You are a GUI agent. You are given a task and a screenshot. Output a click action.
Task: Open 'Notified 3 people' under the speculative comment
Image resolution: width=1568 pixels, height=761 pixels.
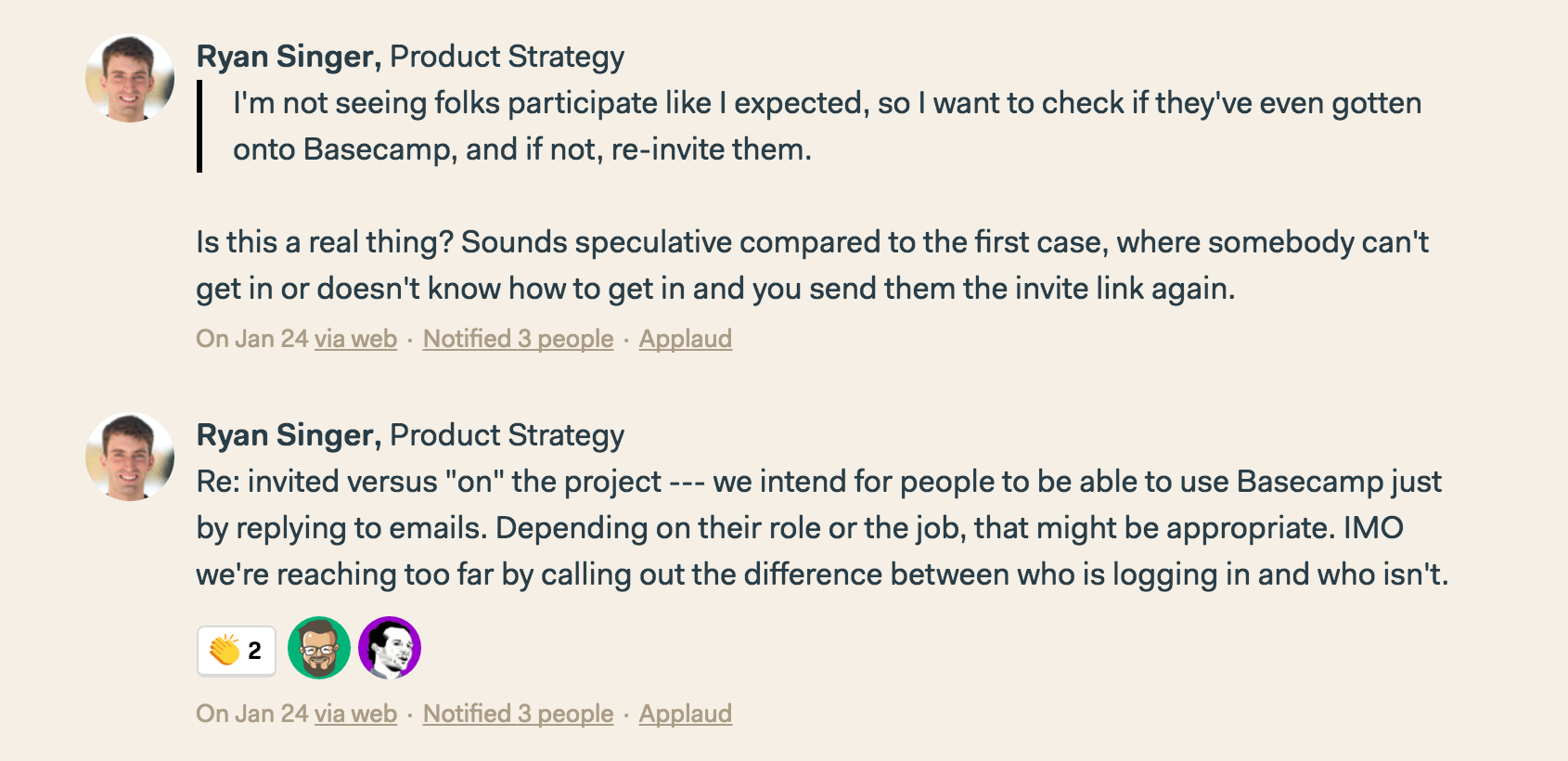519,339
